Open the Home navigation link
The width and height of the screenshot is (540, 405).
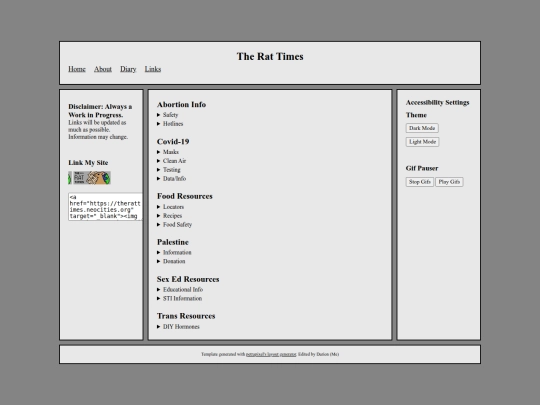(x=77, y=69)
